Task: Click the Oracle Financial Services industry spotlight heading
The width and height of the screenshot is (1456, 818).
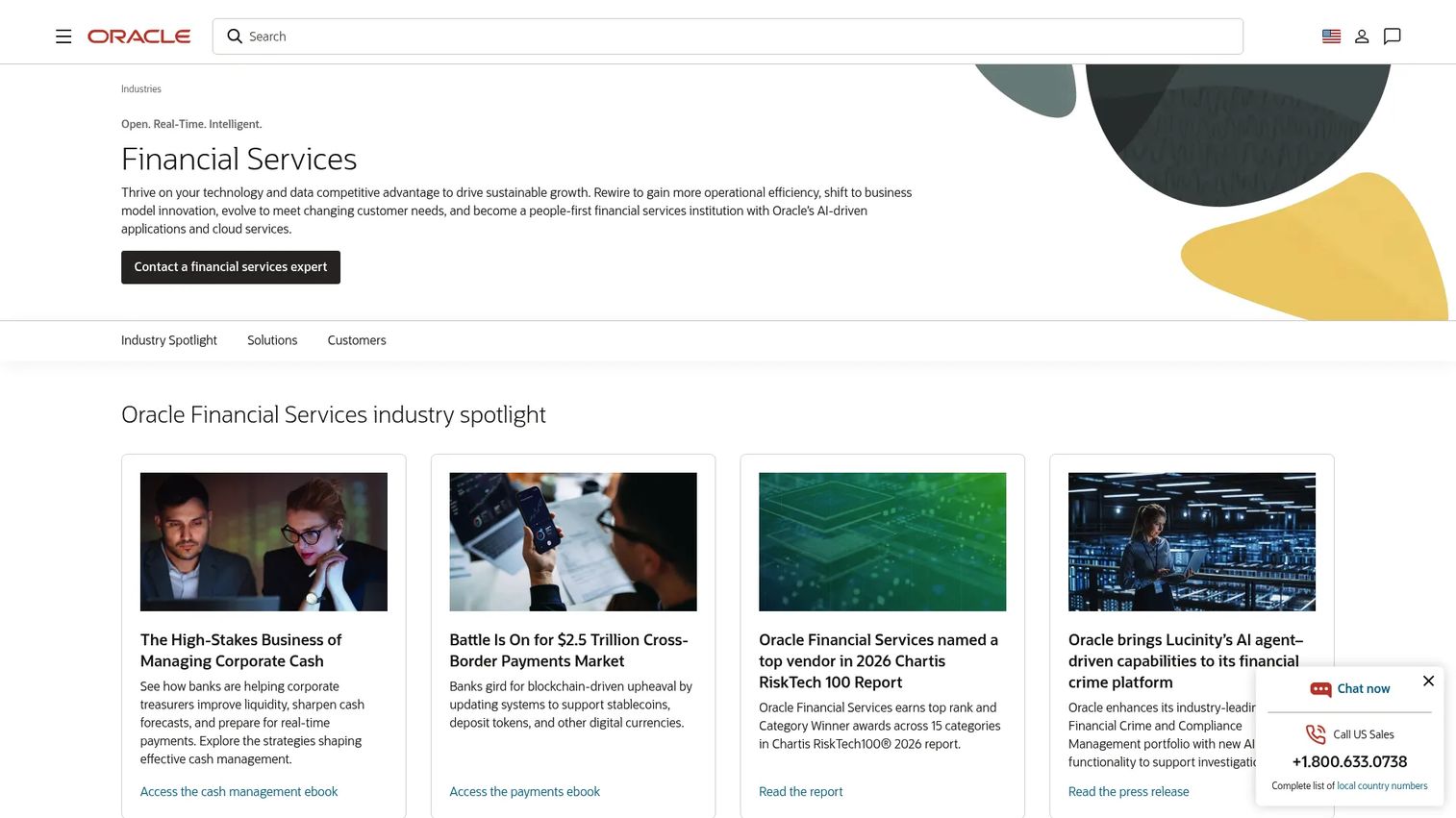Action: tap(334, 415)
